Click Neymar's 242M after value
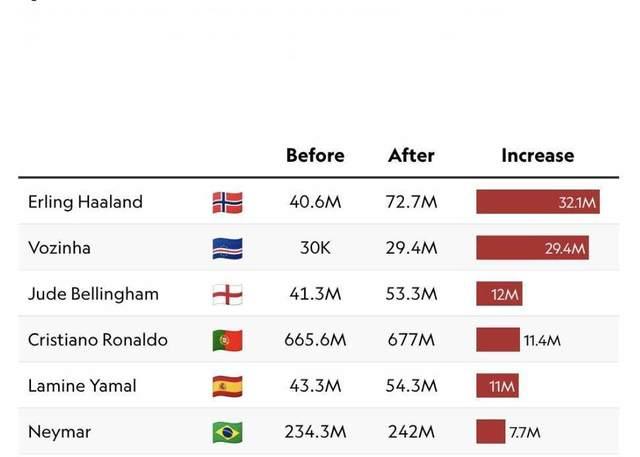Screen dimensions: 640x457 [411, 432]
